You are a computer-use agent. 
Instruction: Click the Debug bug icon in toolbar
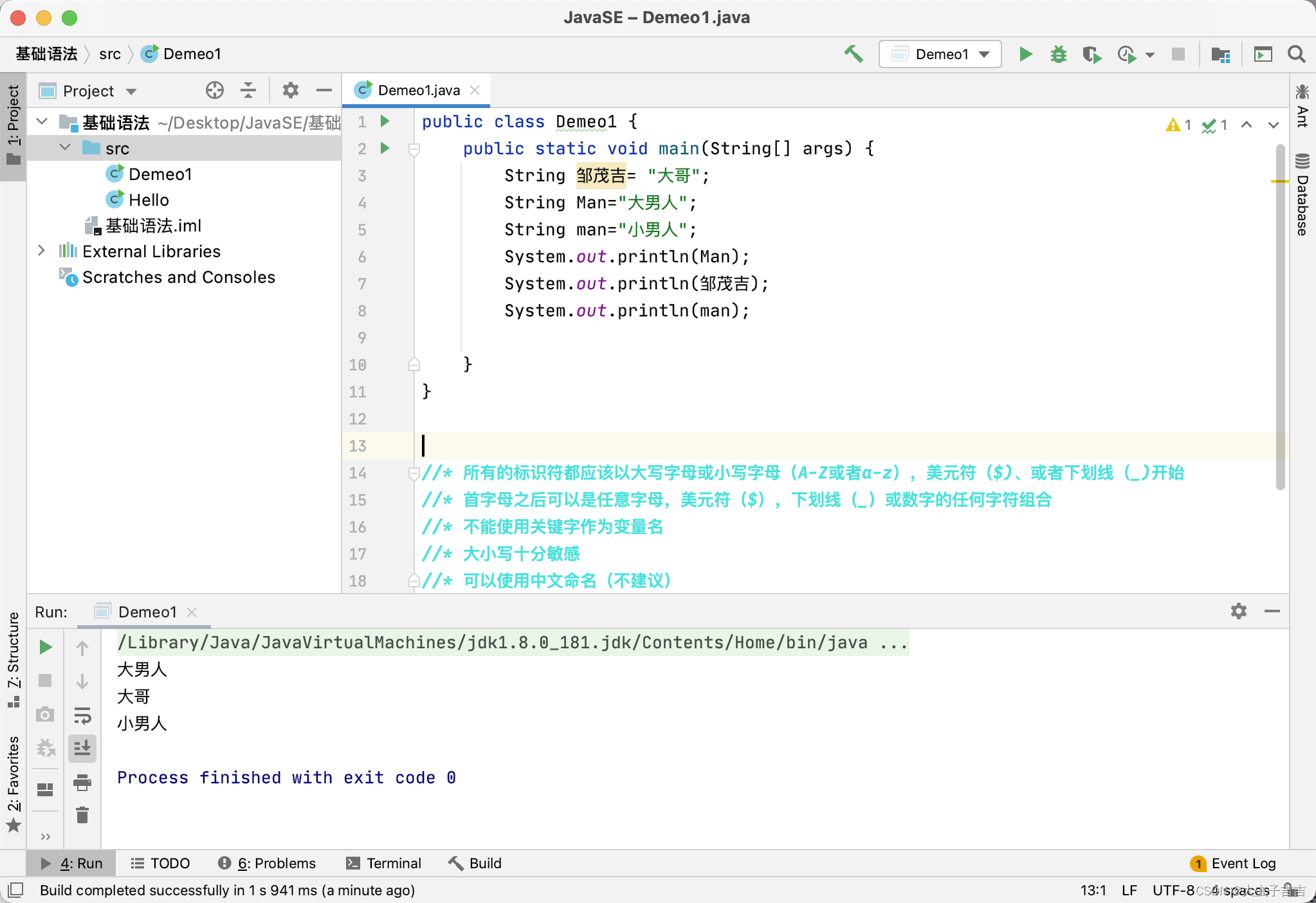click(x=1058, y=54)
